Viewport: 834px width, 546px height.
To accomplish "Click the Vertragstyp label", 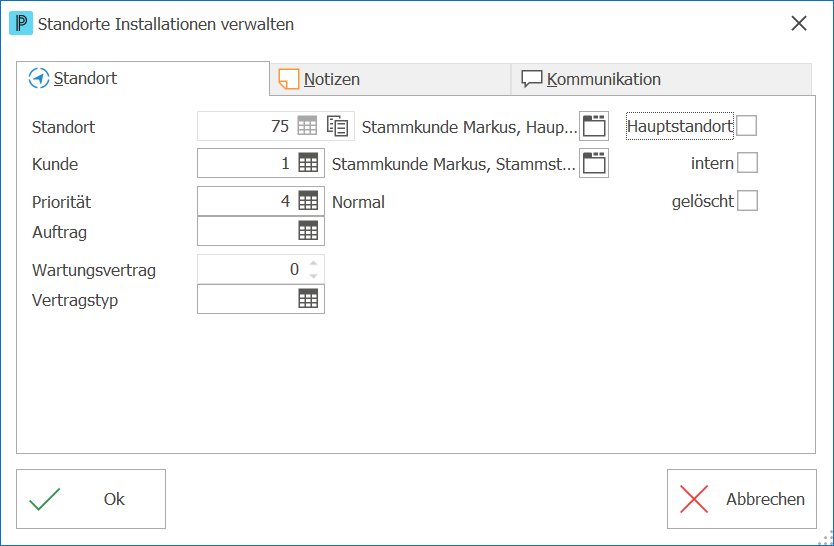I will tap(75, 300).
